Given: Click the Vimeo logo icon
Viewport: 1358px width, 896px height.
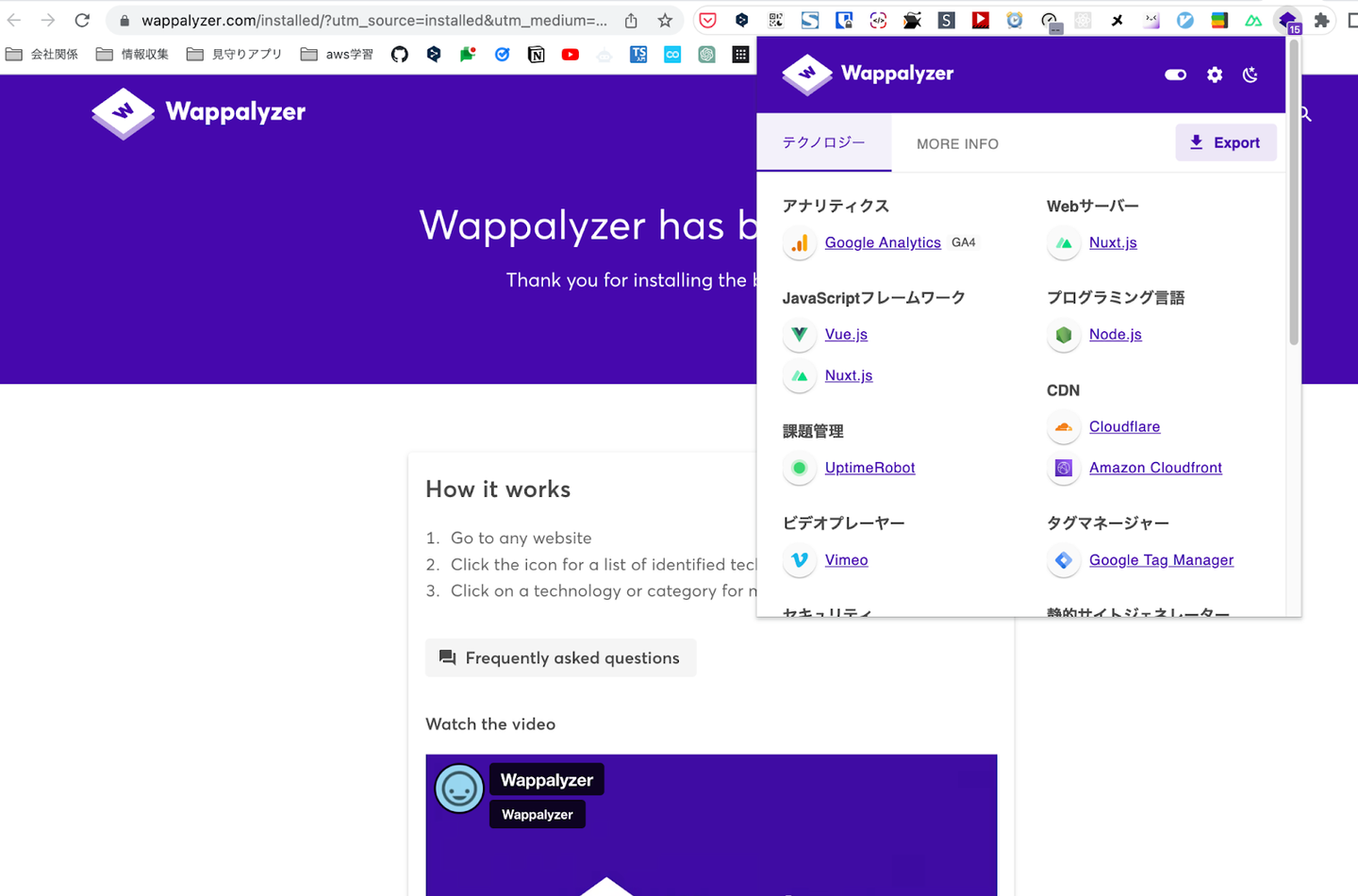Looking at the screenshot, I should [x=800, y=560].
